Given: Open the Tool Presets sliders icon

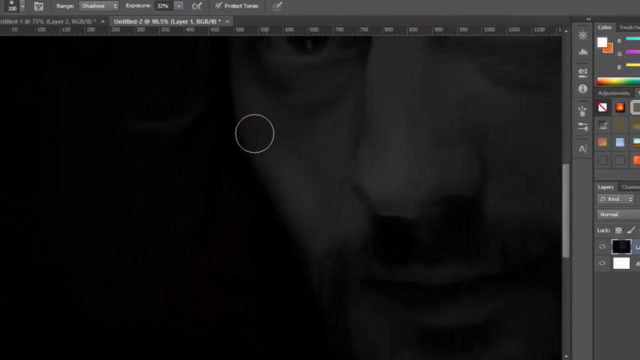Looking at the screenshot, I should click(x=582, y=127).
